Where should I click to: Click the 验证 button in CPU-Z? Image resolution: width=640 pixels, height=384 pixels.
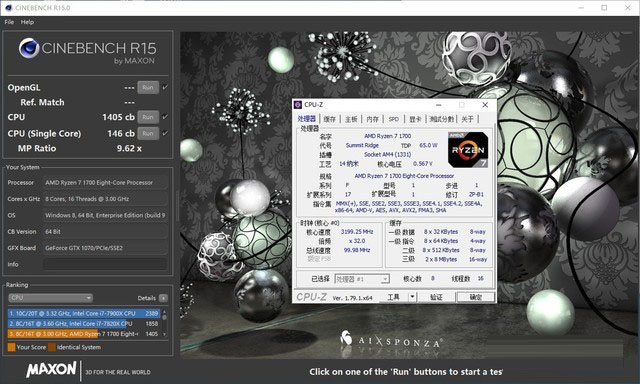[x=436, y=297]
